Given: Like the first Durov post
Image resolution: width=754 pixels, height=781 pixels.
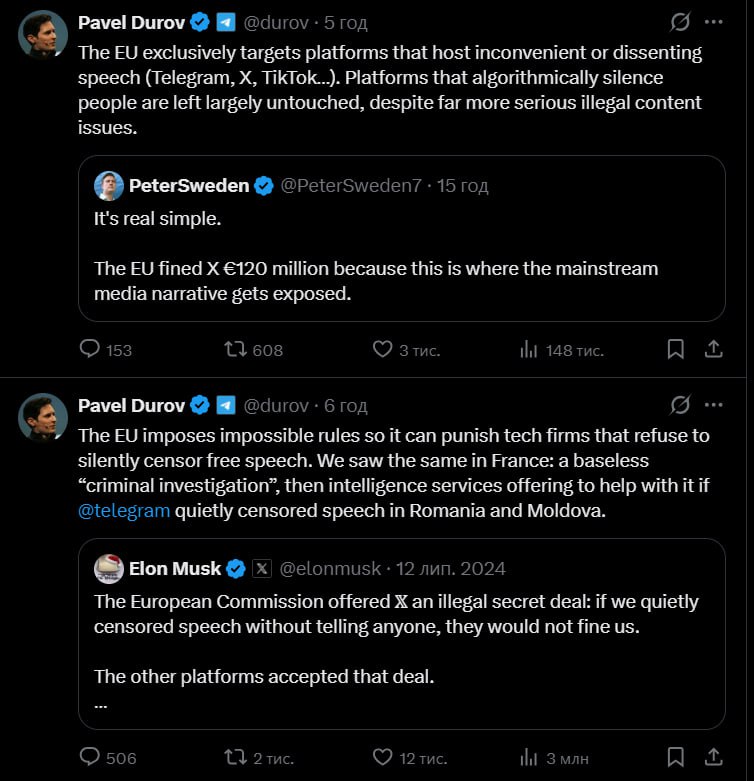Looking at the screenshot, I should point(382,350).
